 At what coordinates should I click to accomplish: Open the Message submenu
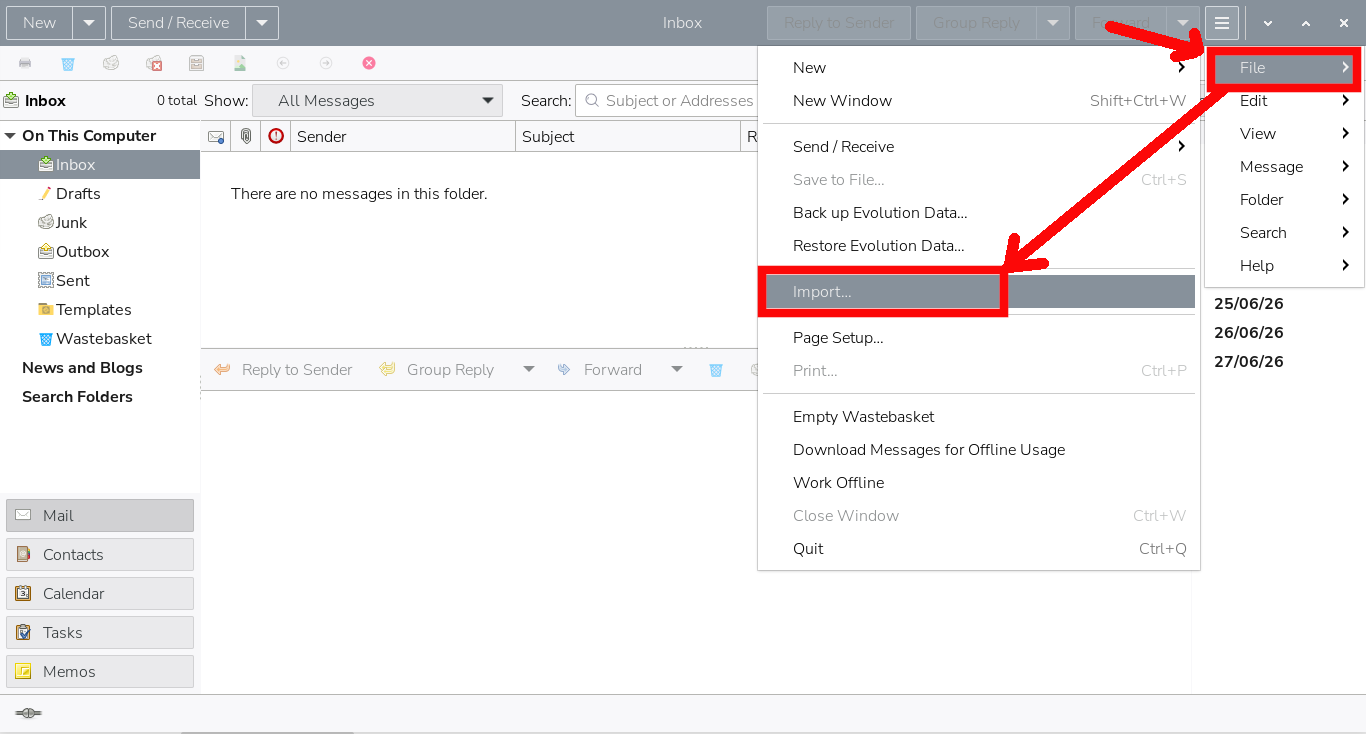pos(1284,167)
